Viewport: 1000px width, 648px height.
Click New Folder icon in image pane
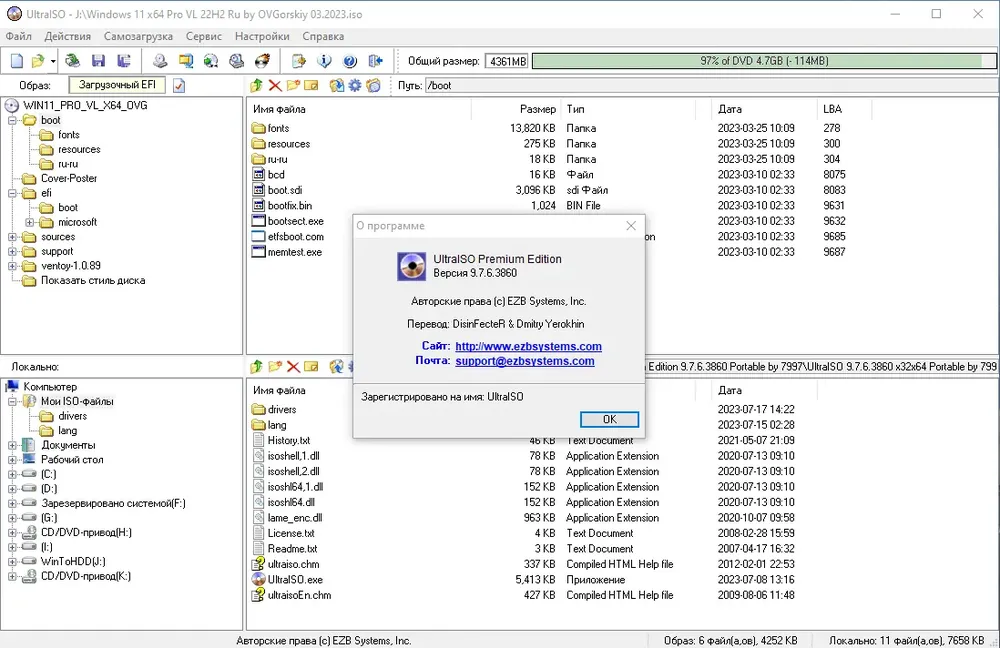pyautogui.click(x=293, y=85)
